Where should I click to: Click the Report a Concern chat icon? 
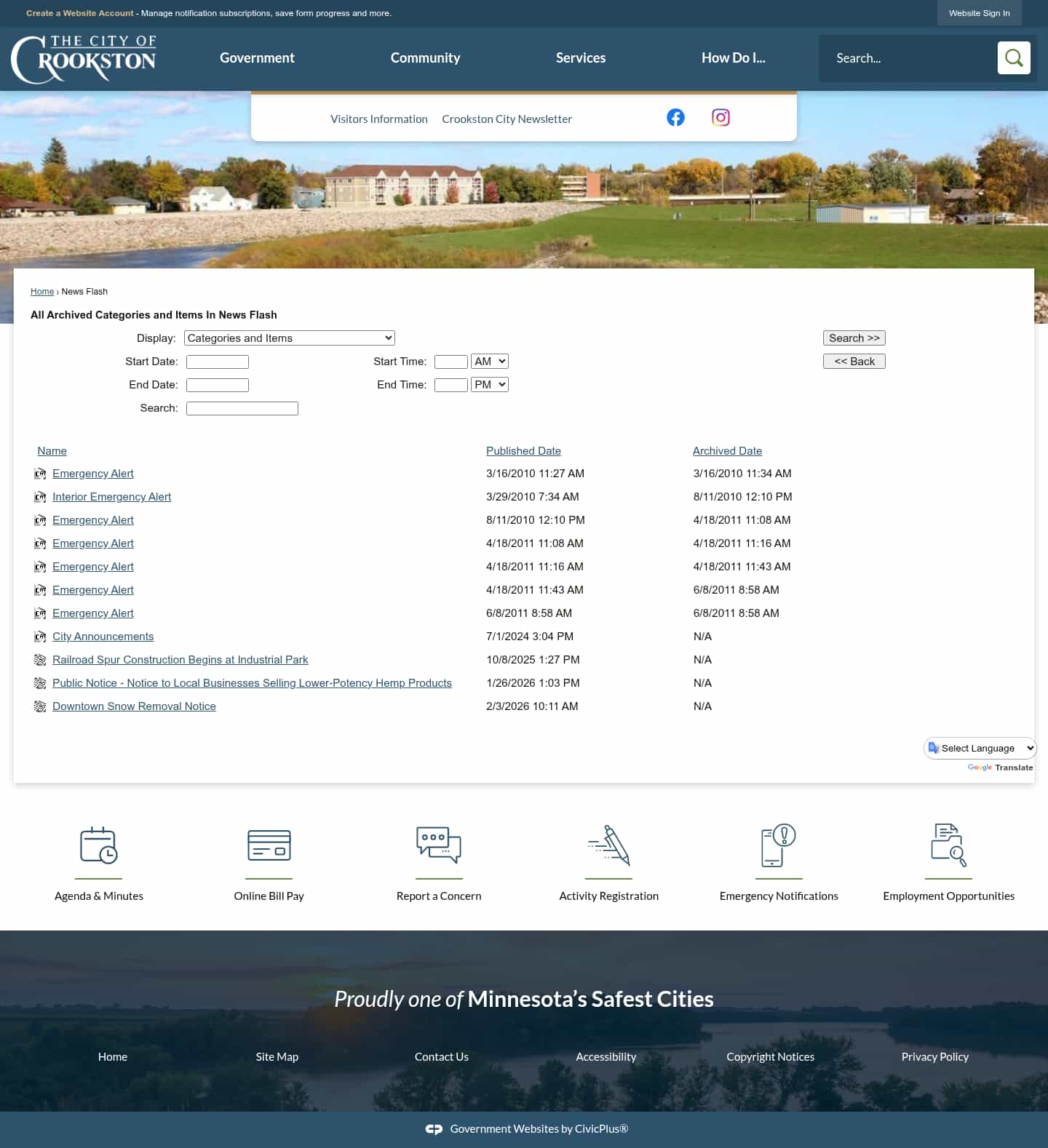(439, 845)
